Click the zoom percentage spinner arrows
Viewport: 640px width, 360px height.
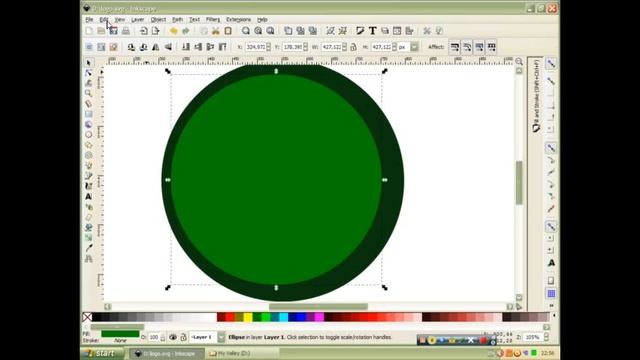pyautogui.click(x=546, y=337)
